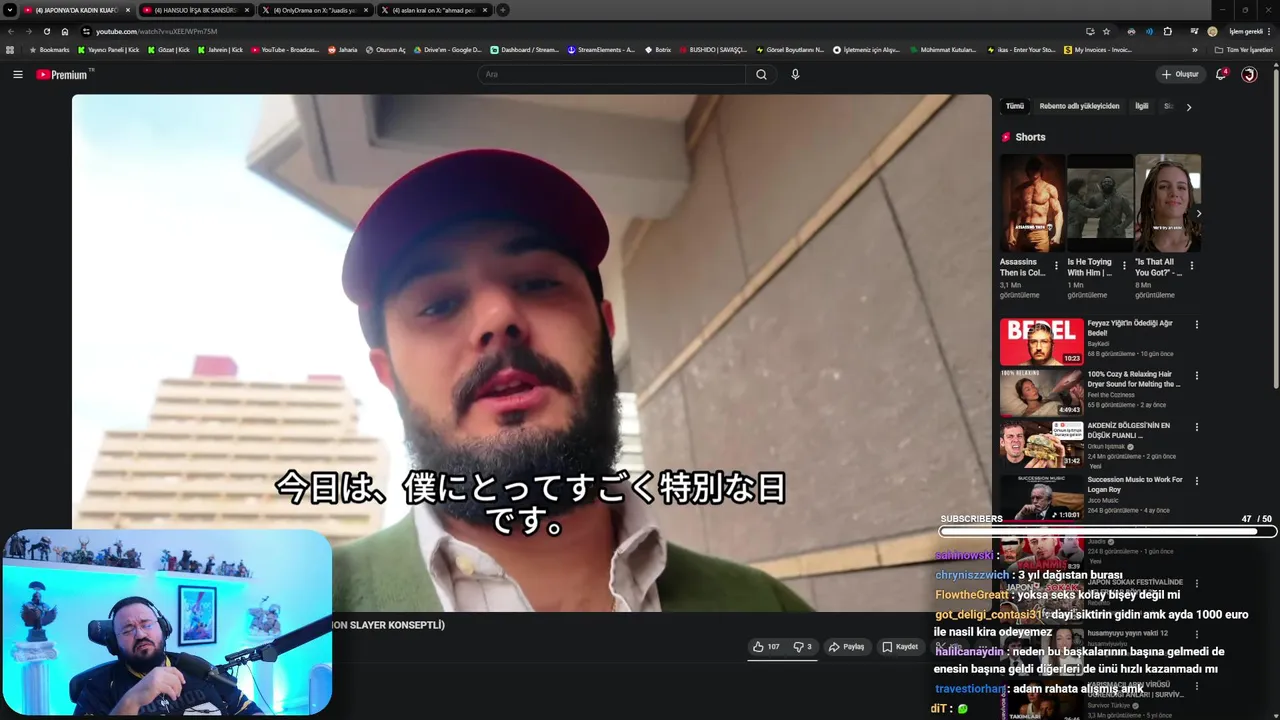
Task: Click the magnifier search button
Action: [x=761, y=74]
